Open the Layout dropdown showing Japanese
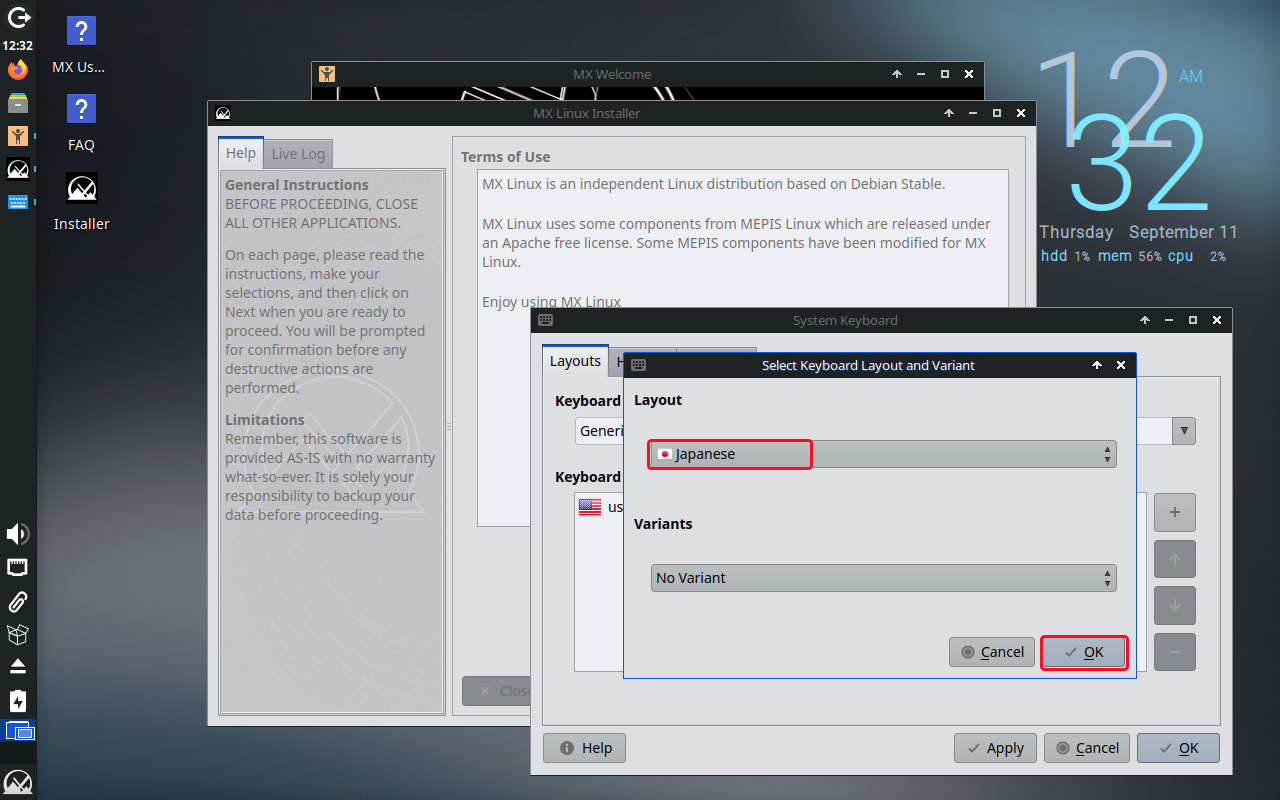This screenshot has height=800, width=1280. [x=883, y=454]
